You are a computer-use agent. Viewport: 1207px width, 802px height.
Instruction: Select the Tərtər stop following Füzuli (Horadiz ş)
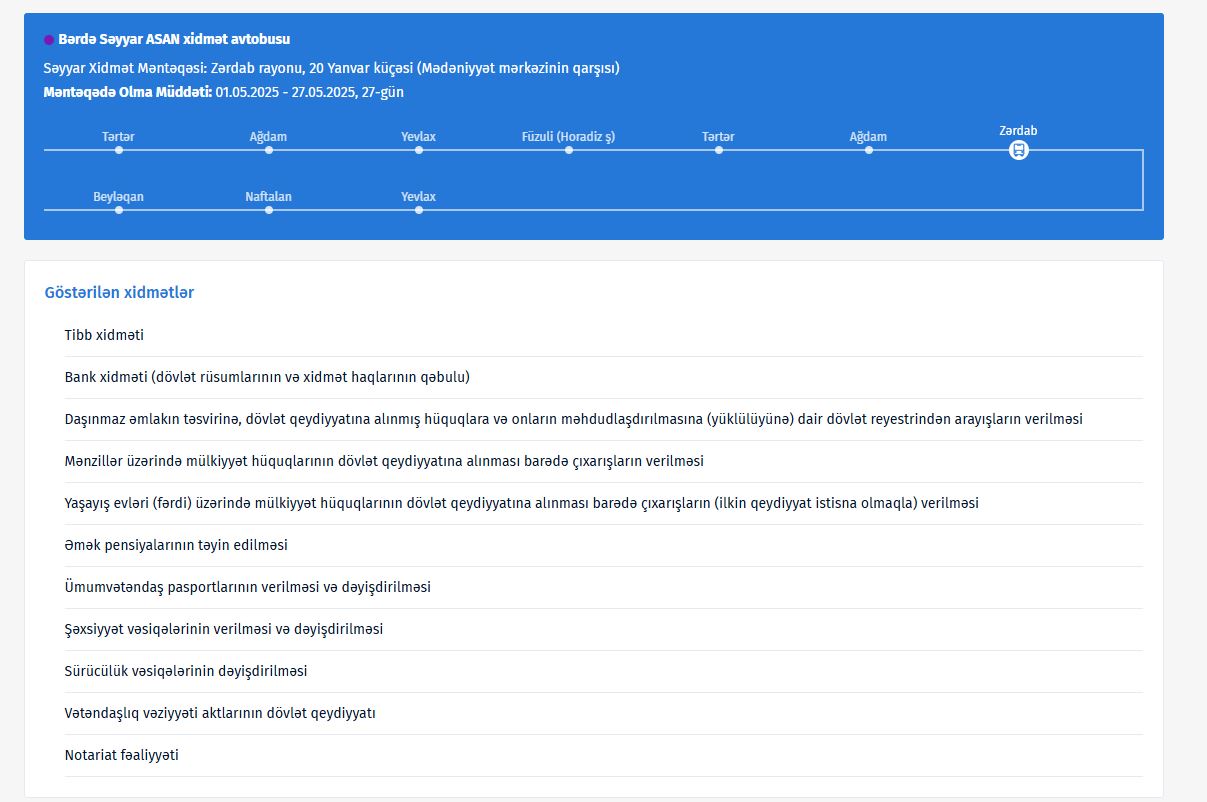click(x=719, y=150)
